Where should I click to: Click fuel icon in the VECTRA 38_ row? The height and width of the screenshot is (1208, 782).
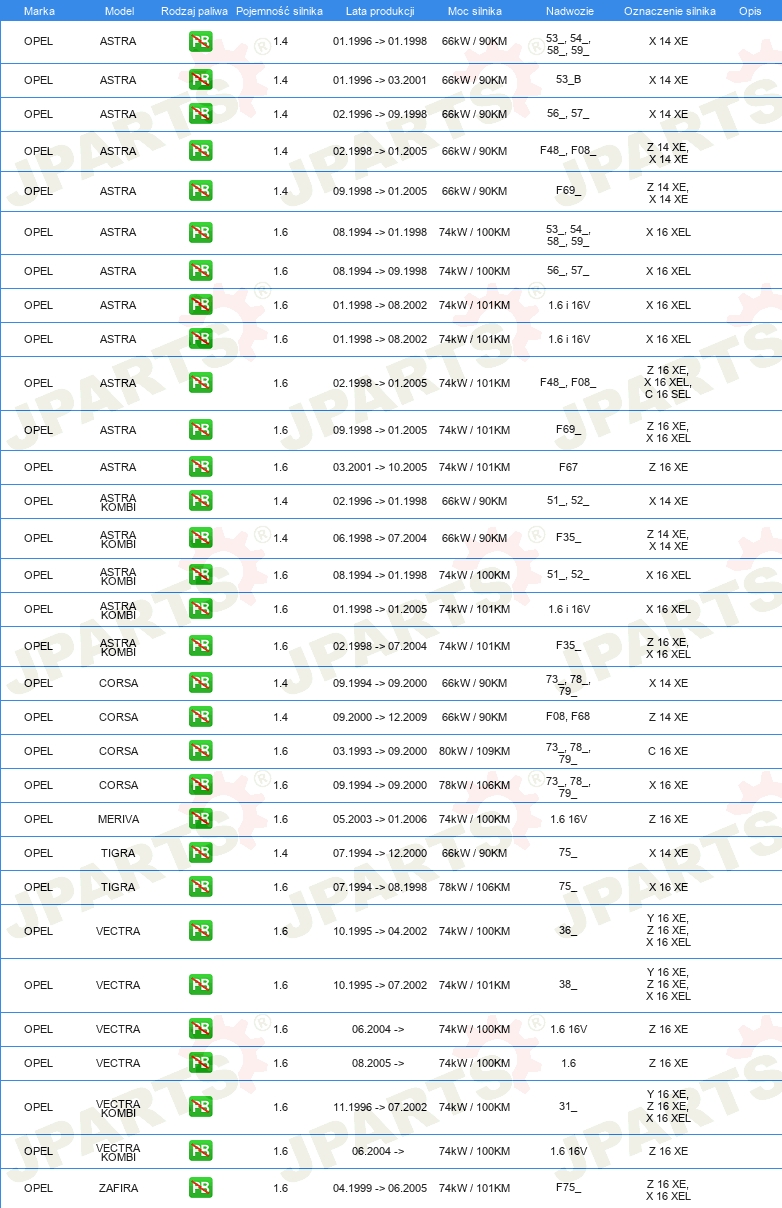pos(200,985)
